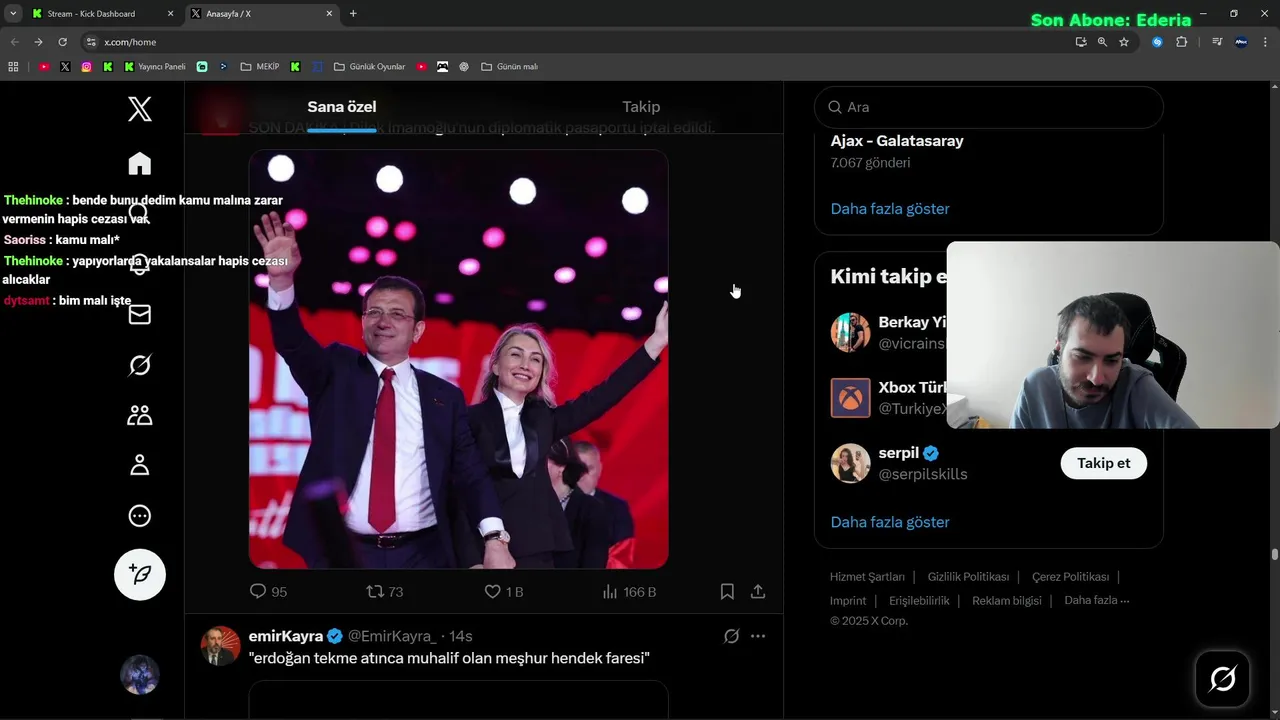View site information for x.com
Screen dimensions: 1280x720
pyautogui.click(x=91, y=42)
